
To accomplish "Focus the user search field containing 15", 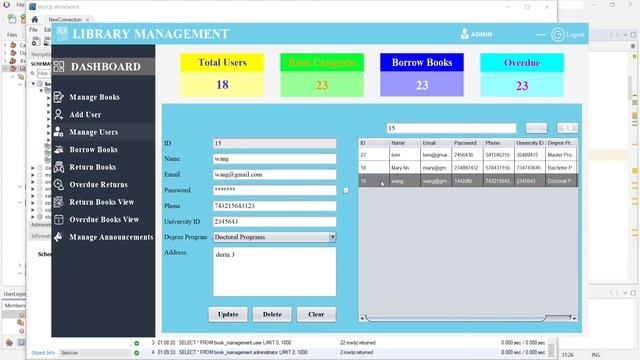I will coord(451,128).
